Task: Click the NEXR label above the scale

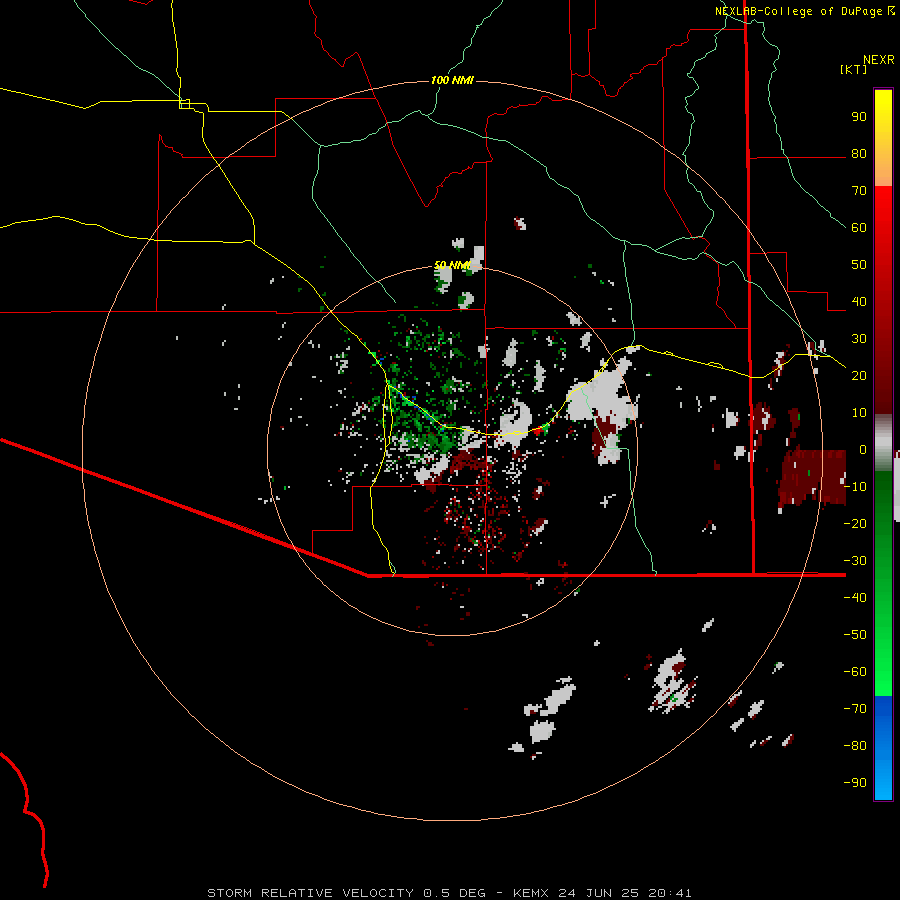Action: [x=879, y=60]
